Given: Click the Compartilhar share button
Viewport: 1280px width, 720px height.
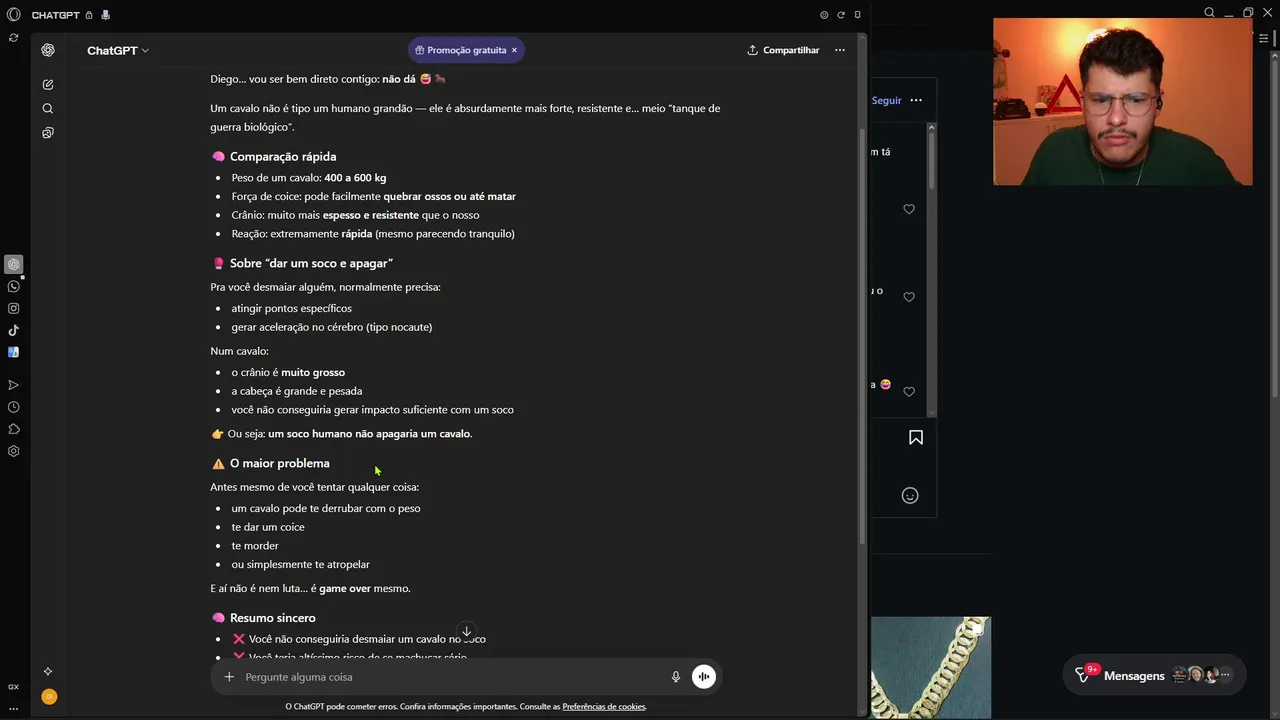Looking at the screenshot, I should 783,50.
